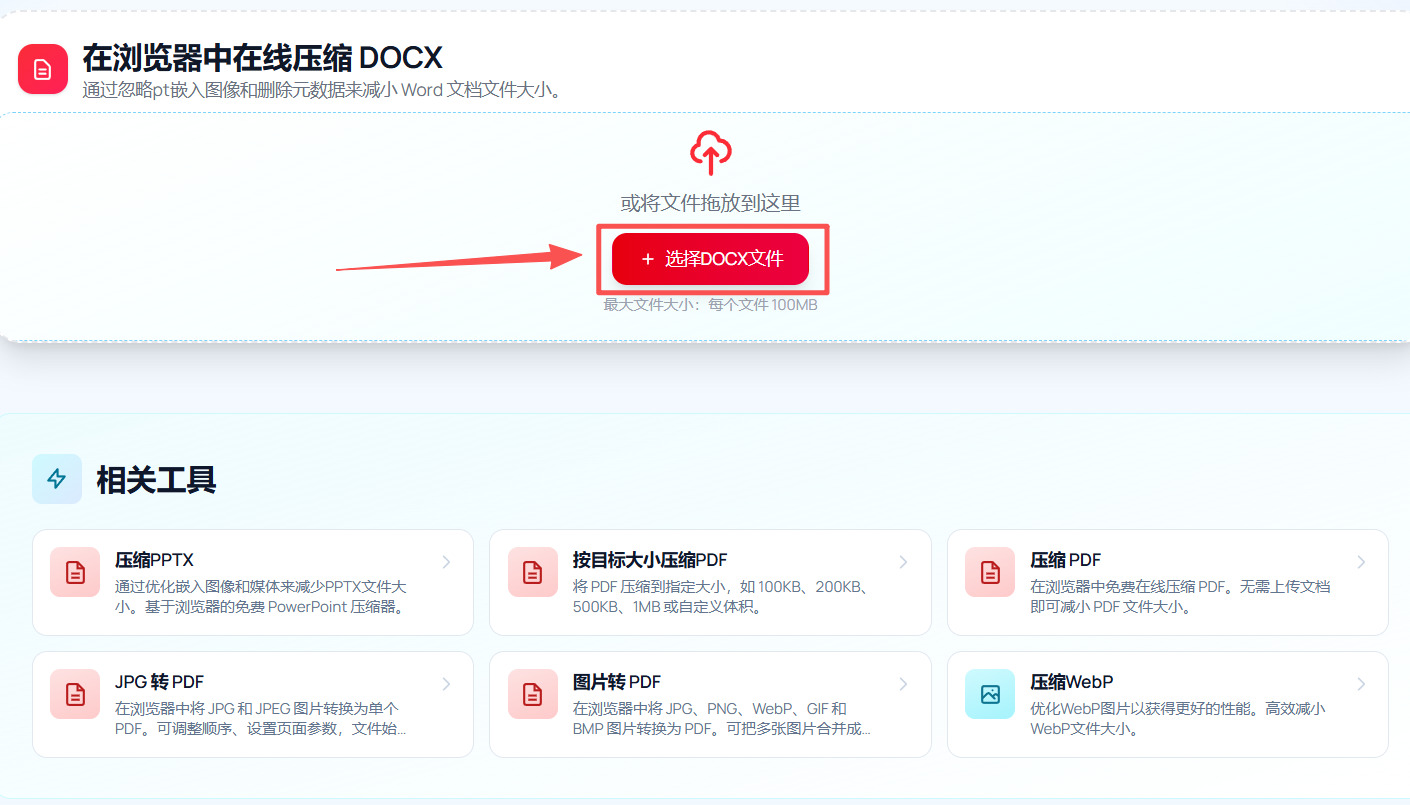Open the 压缩WebP title link

[x=1072, y=682]
